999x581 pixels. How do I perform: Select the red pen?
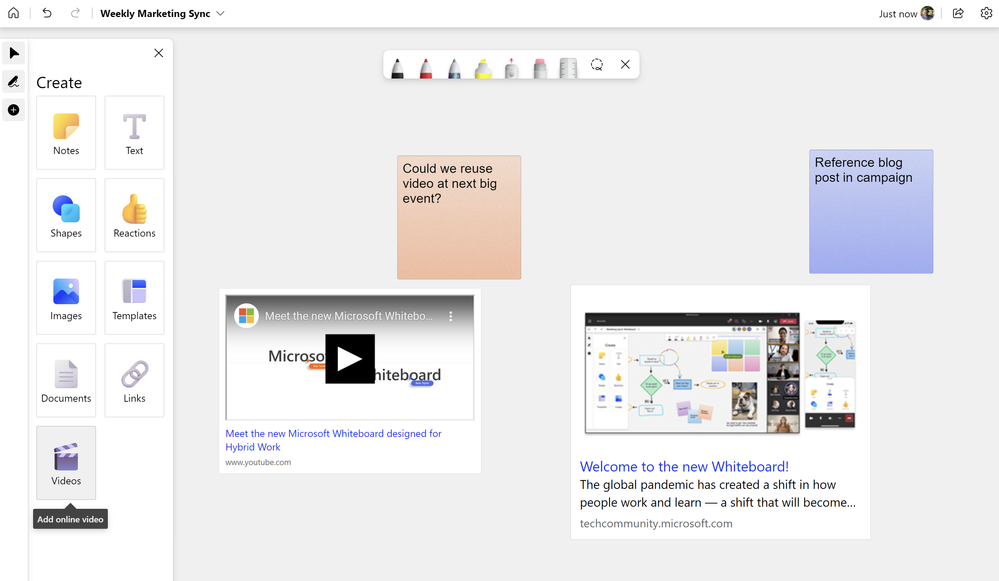pyautogui.click(x=425, y=66)
